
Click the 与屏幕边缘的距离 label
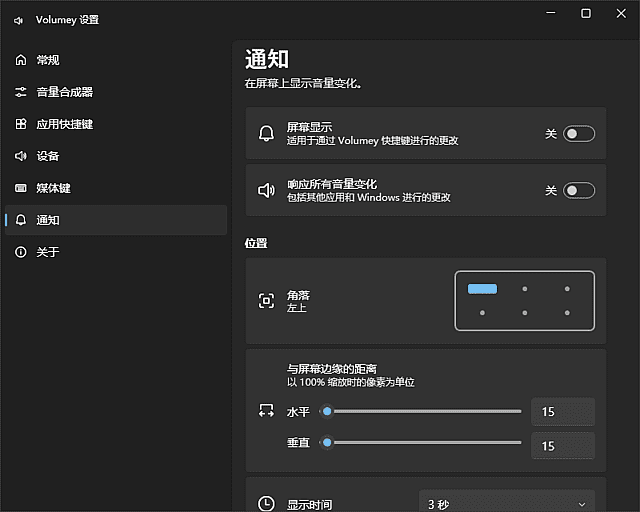click(x=332, y=369)
